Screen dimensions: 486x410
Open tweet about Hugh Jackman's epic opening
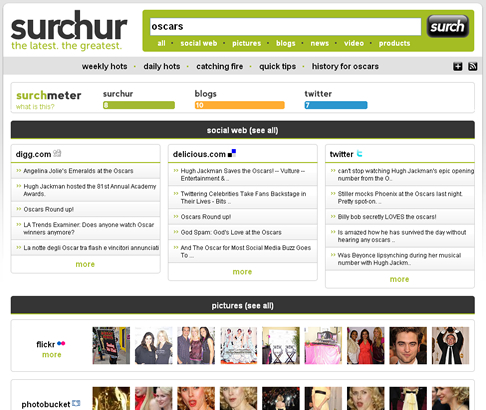[x=406, y=175]
